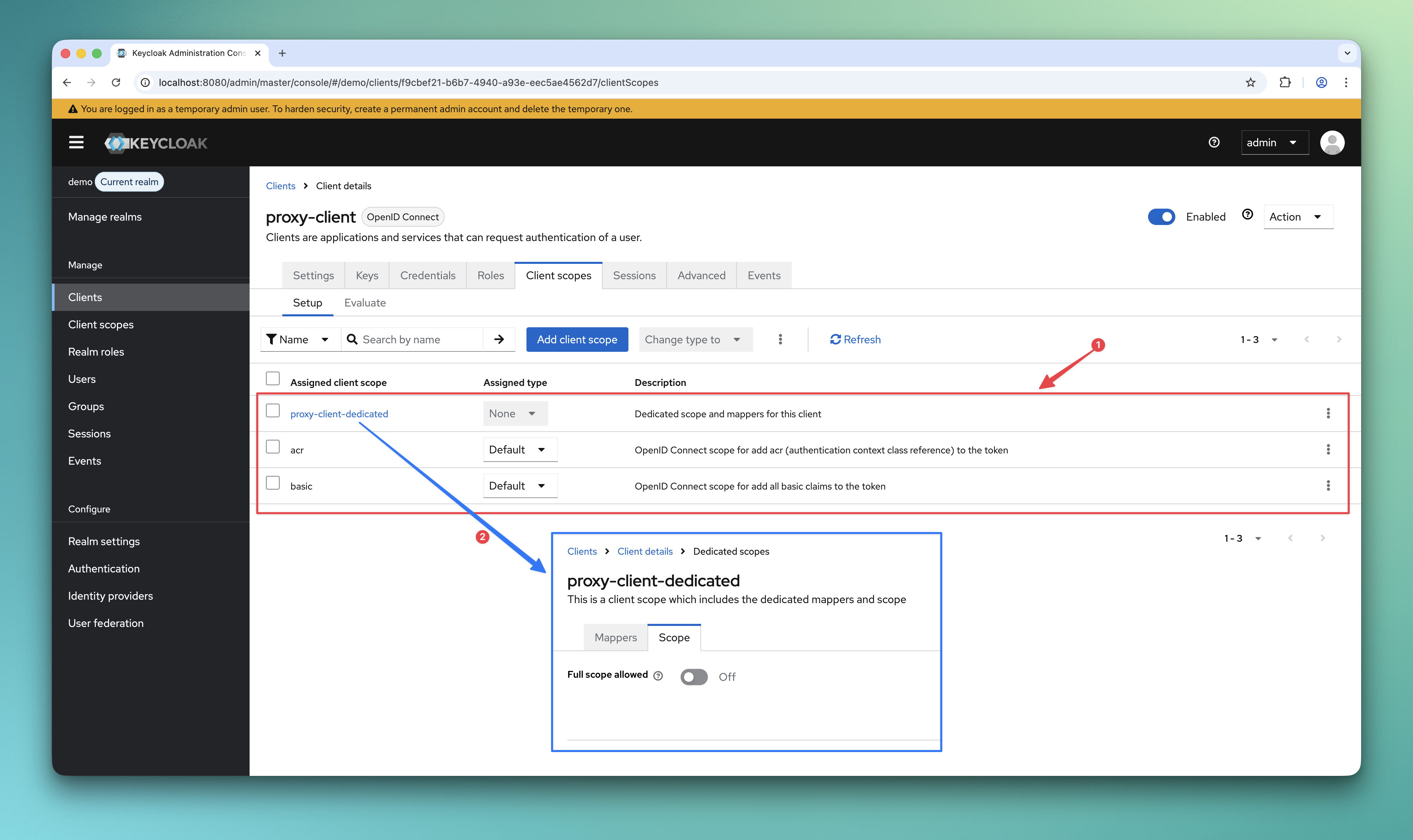Open the help icon in header

pyautogui.click(x=1214, y=142)
